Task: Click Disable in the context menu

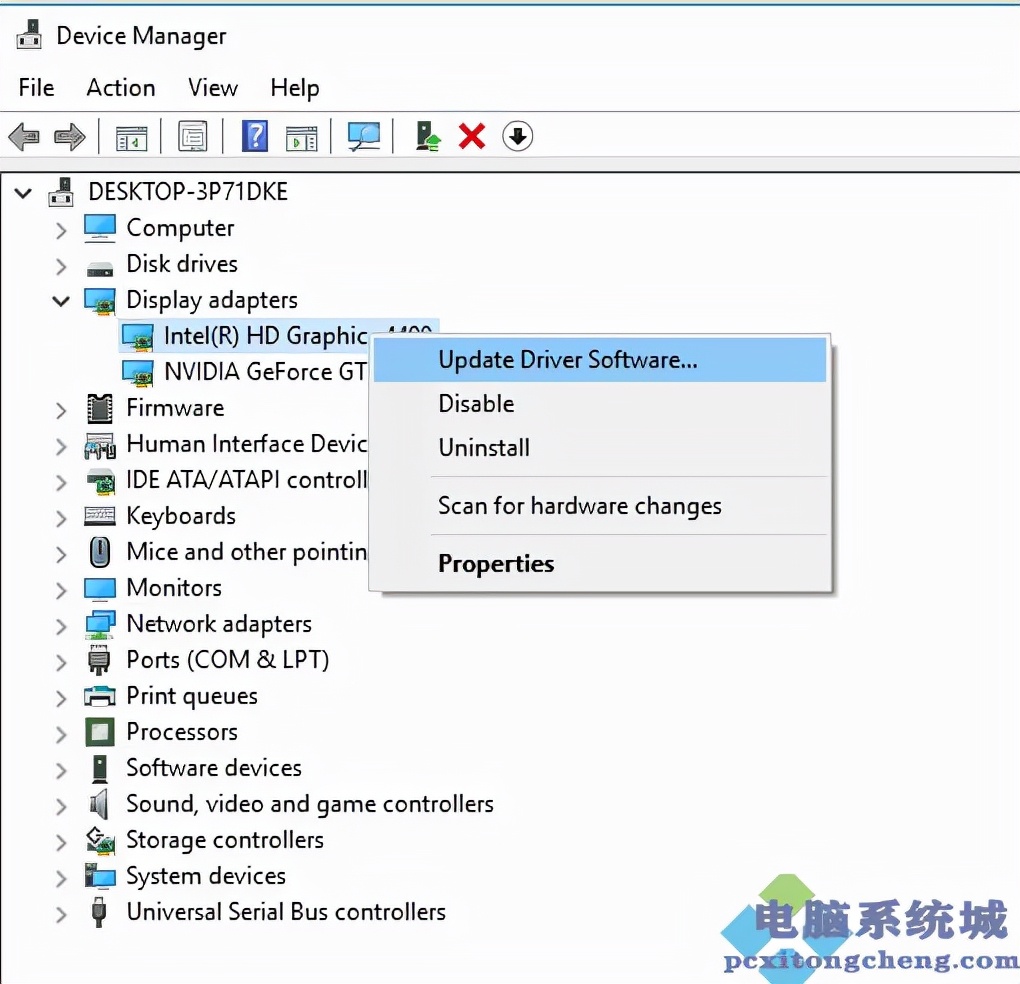Action: [x=476, y=403]
